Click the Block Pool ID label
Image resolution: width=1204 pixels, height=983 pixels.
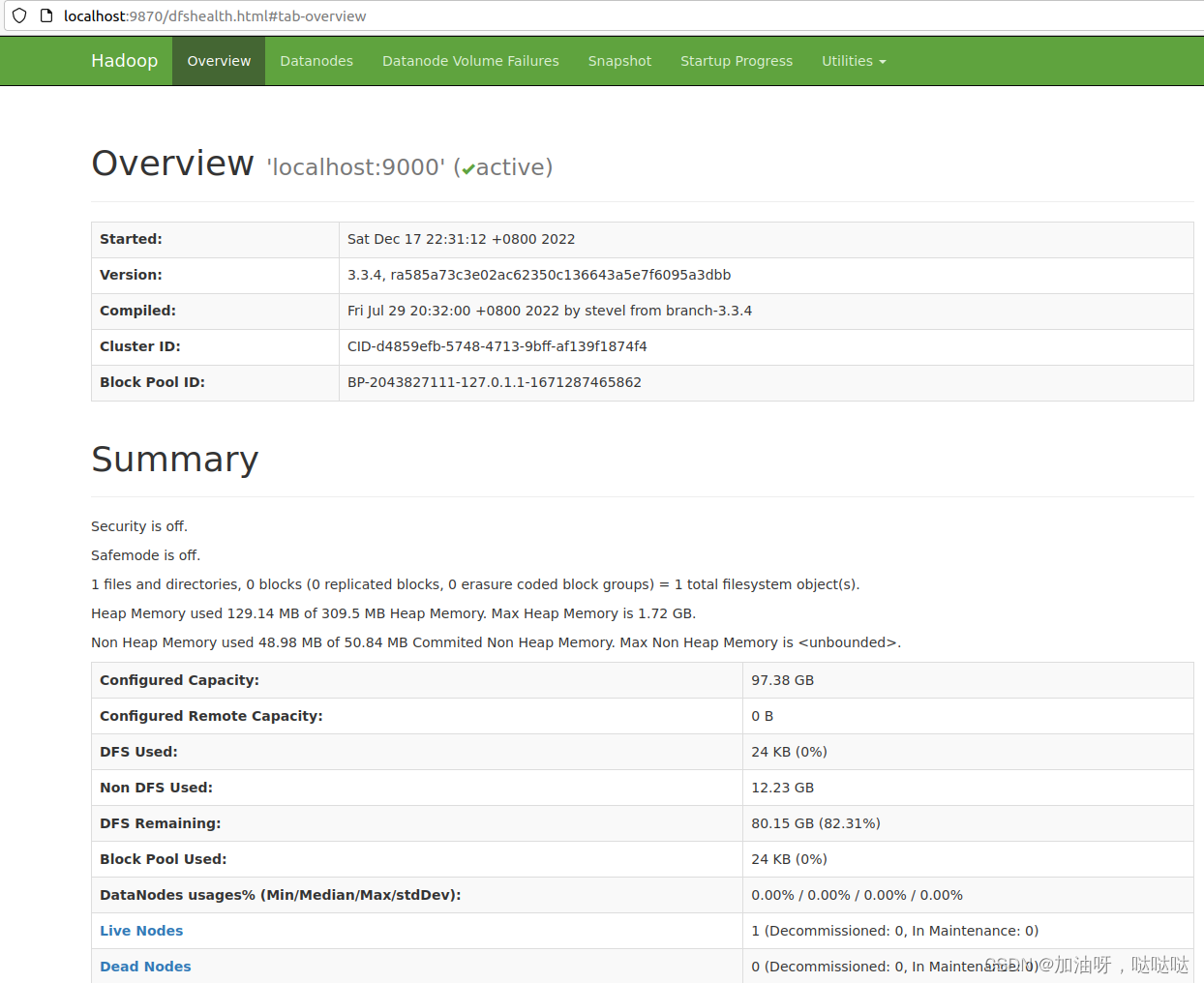(152, 382)
